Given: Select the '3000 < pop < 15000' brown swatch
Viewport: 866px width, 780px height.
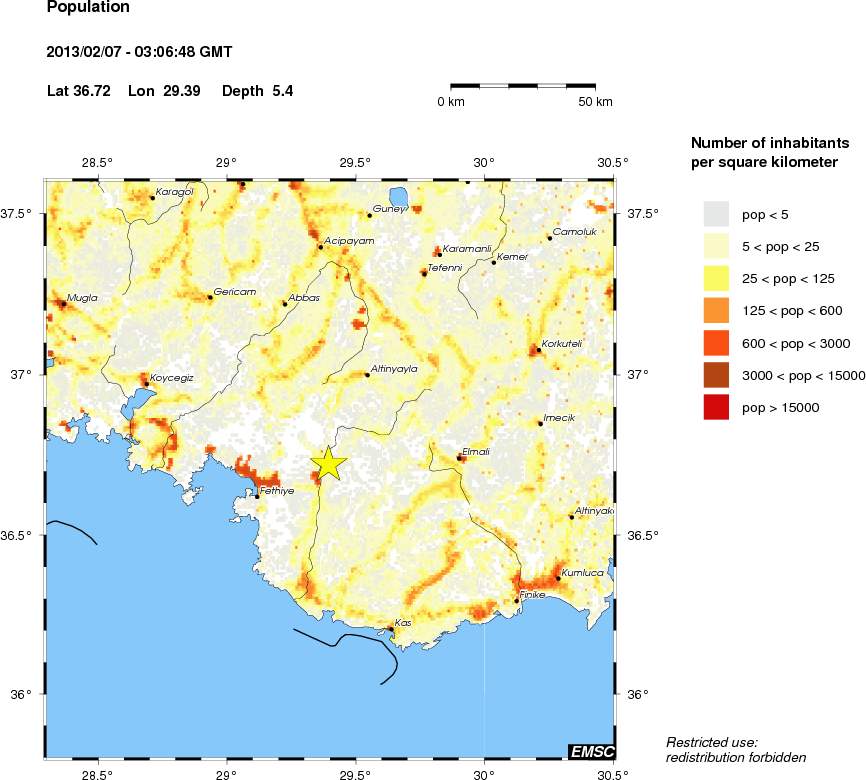Looking at the screenshot, I should point(716,375).
